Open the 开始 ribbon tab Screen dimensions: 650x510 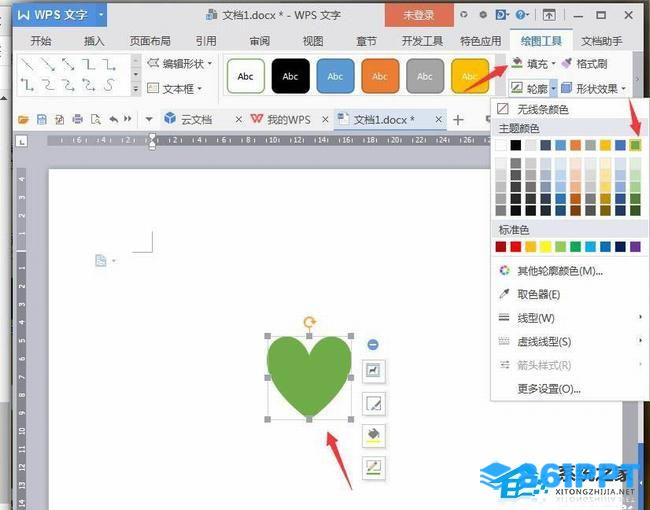41,41
